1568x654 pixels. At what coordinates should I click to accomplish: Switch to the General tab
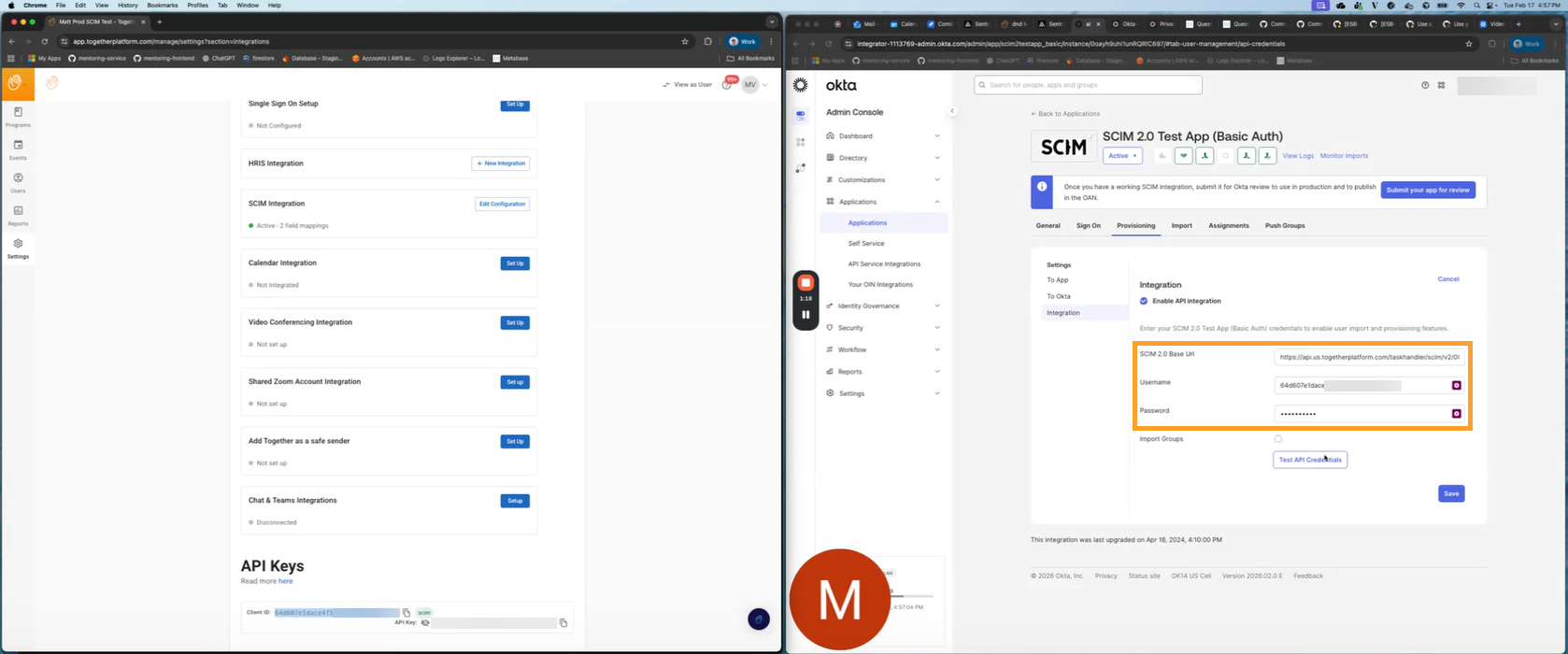point(1048,226)
